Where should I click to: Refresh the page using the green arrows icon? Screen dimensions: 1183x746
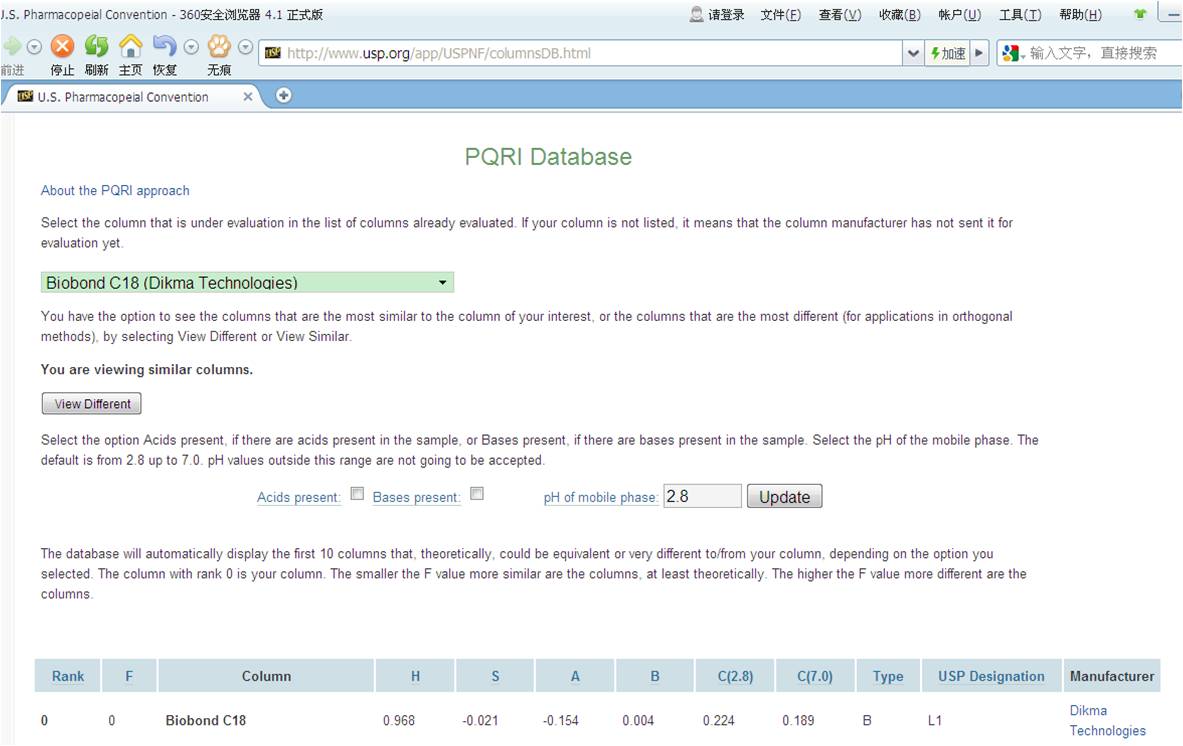coord(96,47)
